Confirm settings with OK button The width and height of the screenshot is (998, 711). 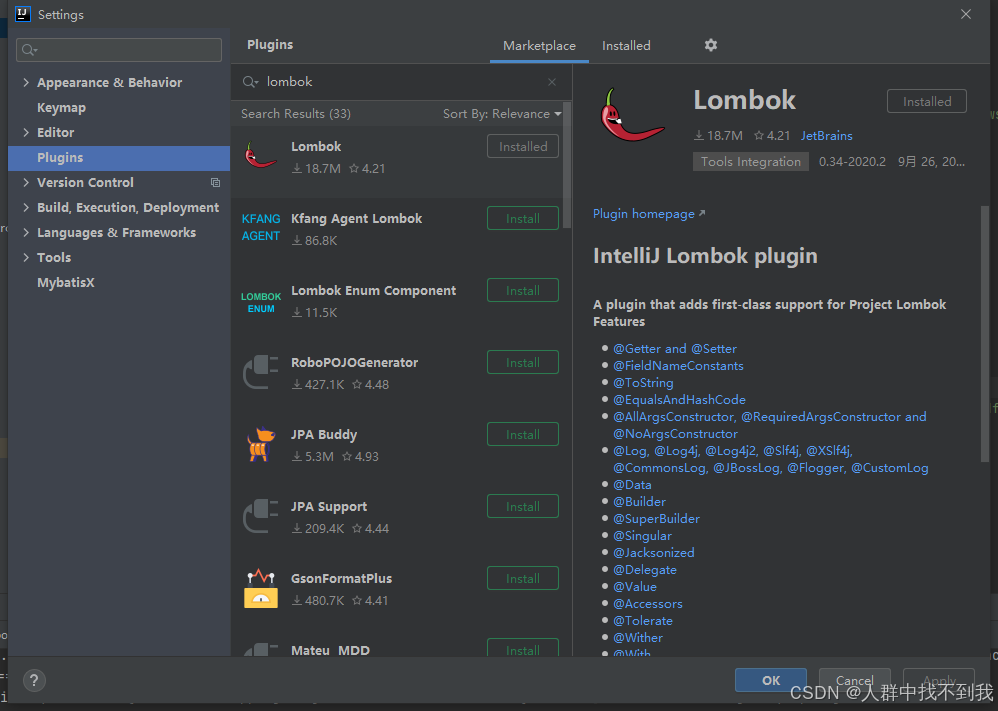tap(771, 680)
